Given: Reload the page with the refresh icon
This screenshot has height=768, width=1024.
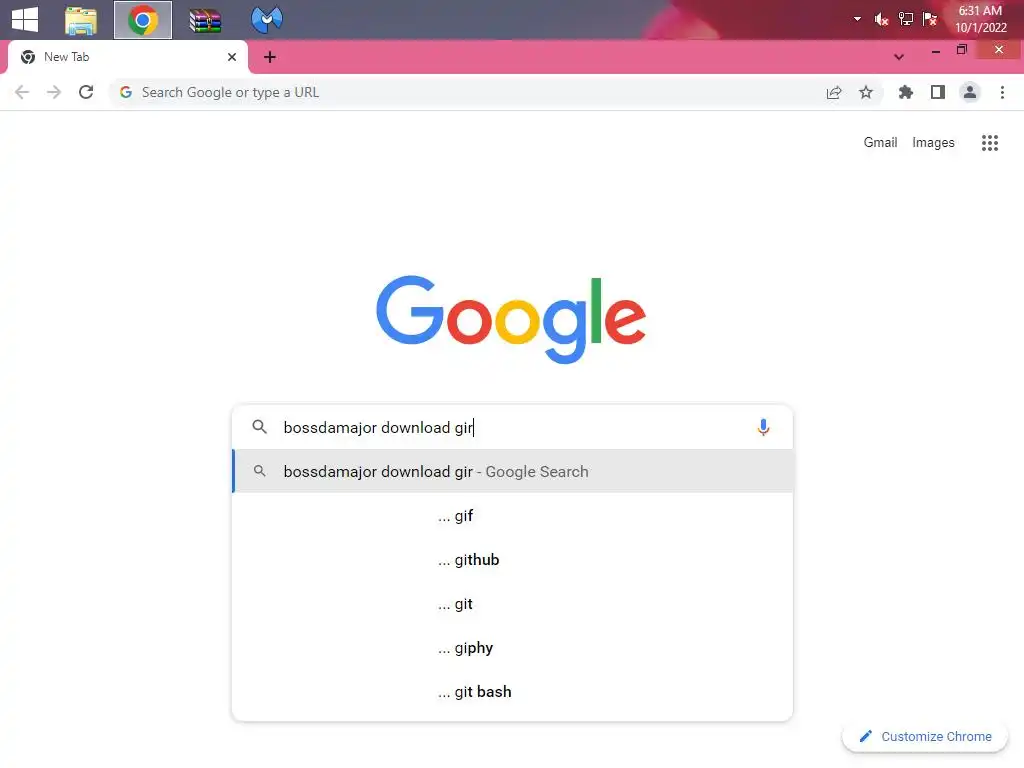Looking at the screenshot, I should [86, 92].
